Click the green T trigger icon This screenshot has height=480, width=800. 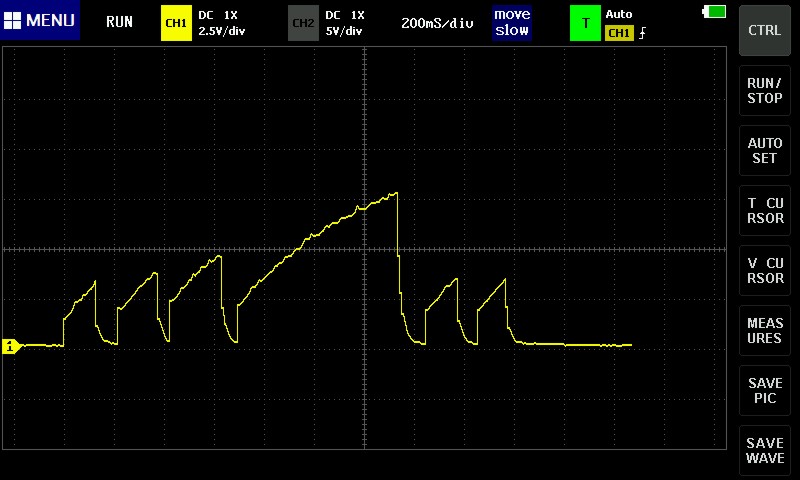585,22
